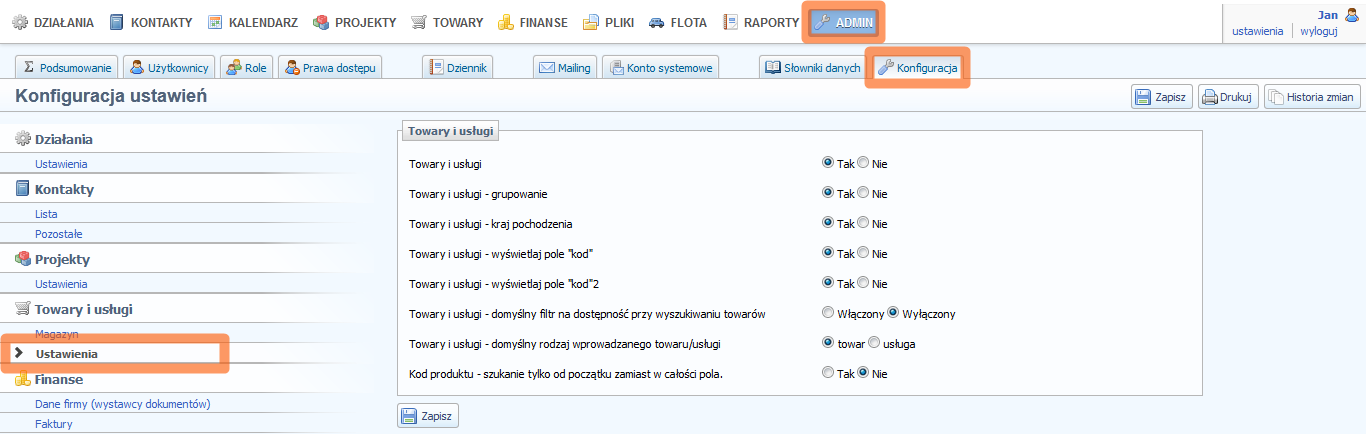1366x434 pixels.
Task: Open the Flota module car icon
Action: point(657,22)
